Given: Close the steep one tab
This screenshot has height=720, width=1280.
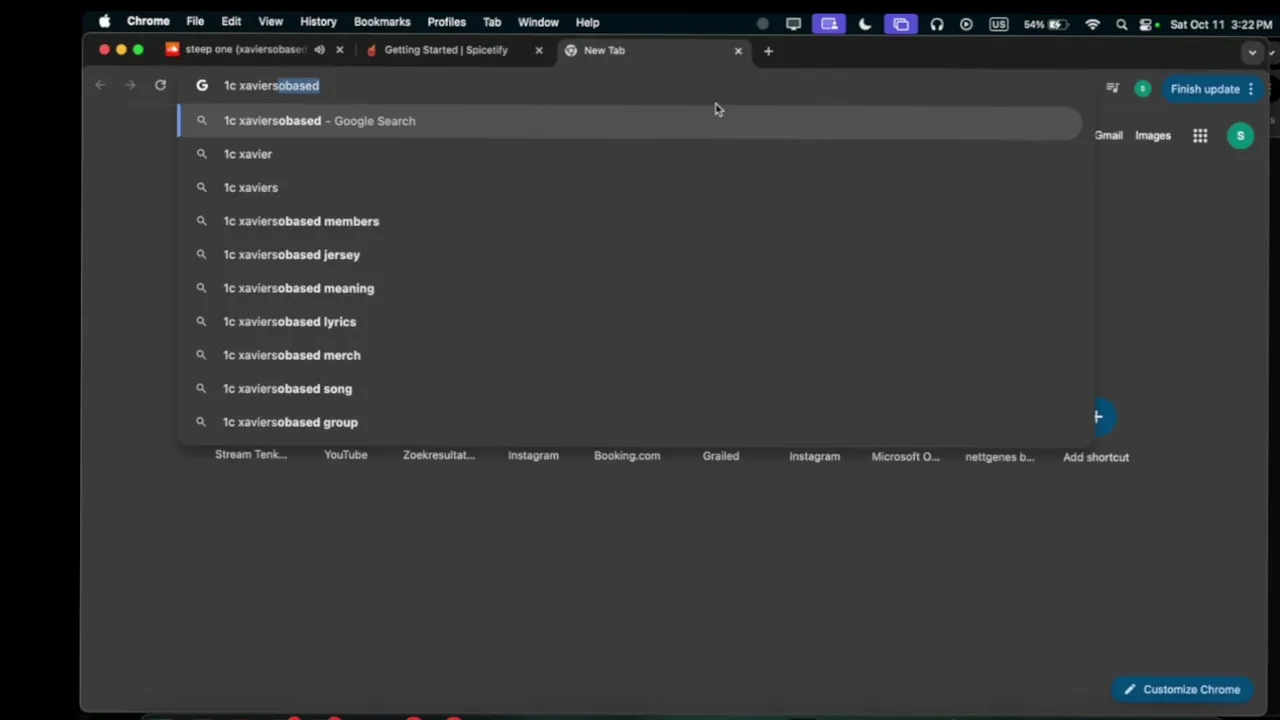Looking at the screenshot, I should [340, 50].
